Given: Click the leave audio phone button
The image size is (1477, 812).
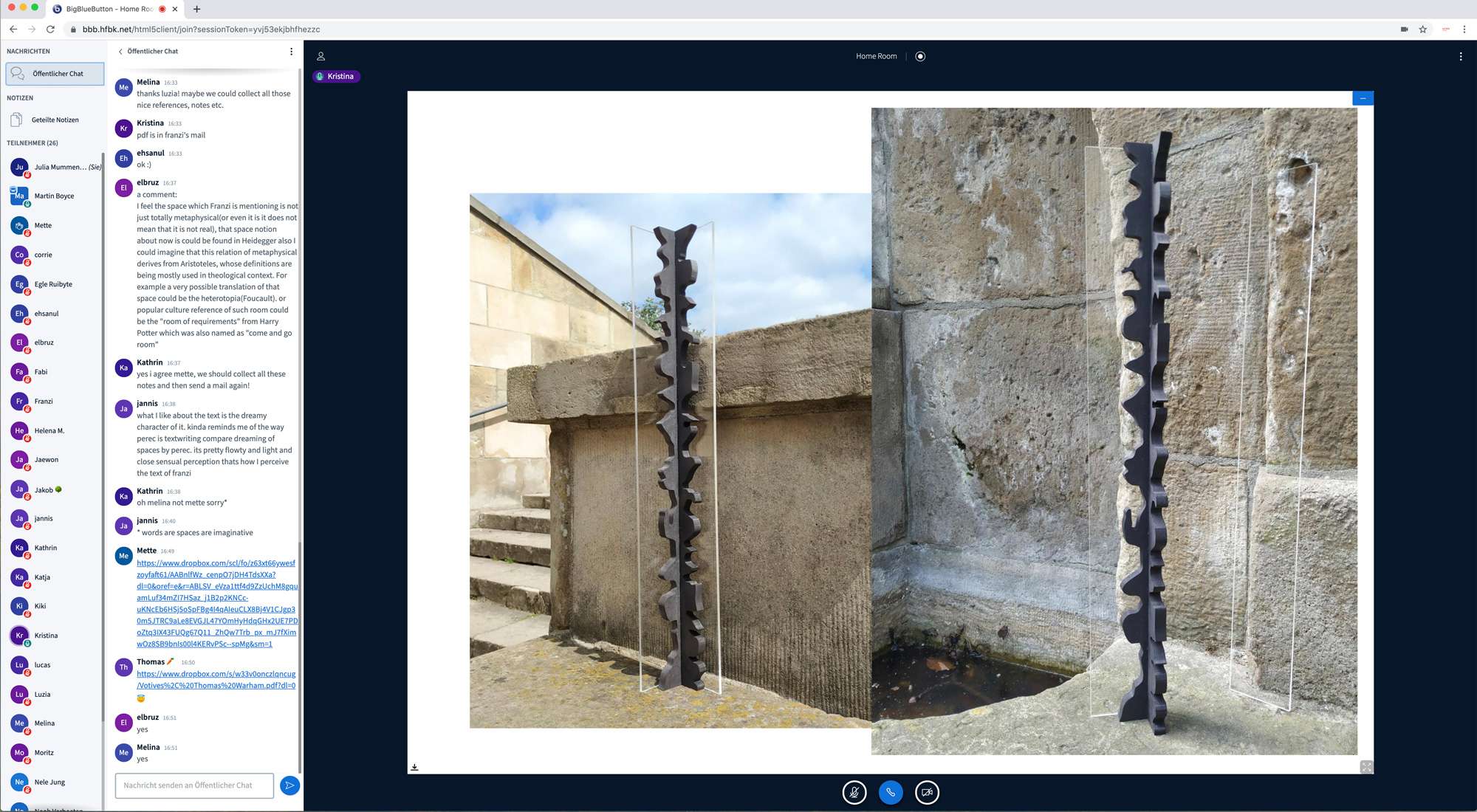Looking at the screenshot, I should [891, 792].
